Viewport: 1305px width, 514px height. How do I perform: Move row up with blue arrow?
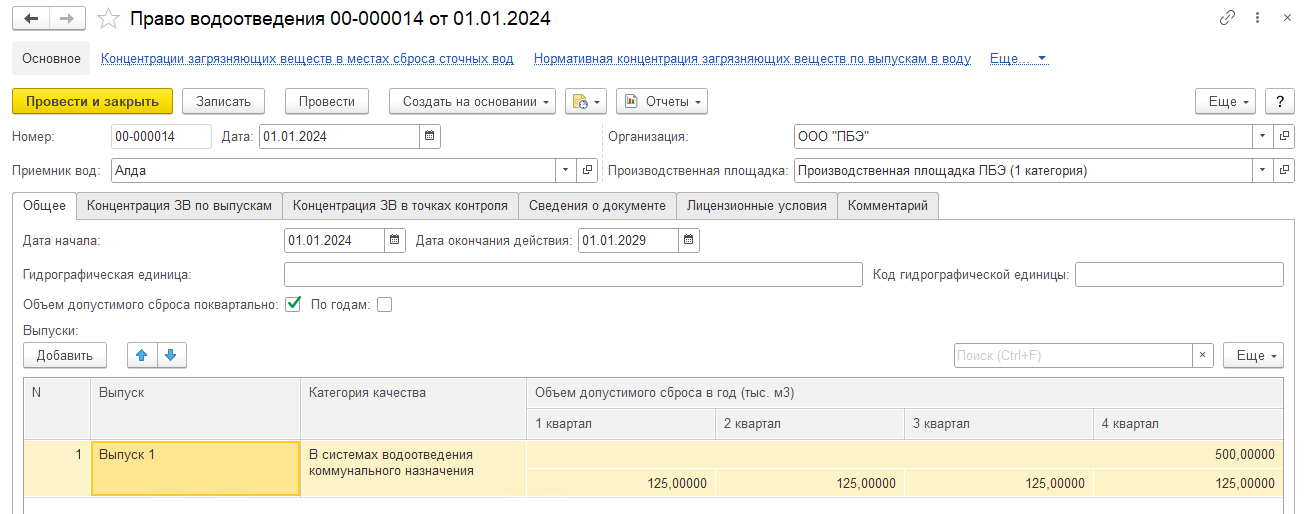click(142, 355)
